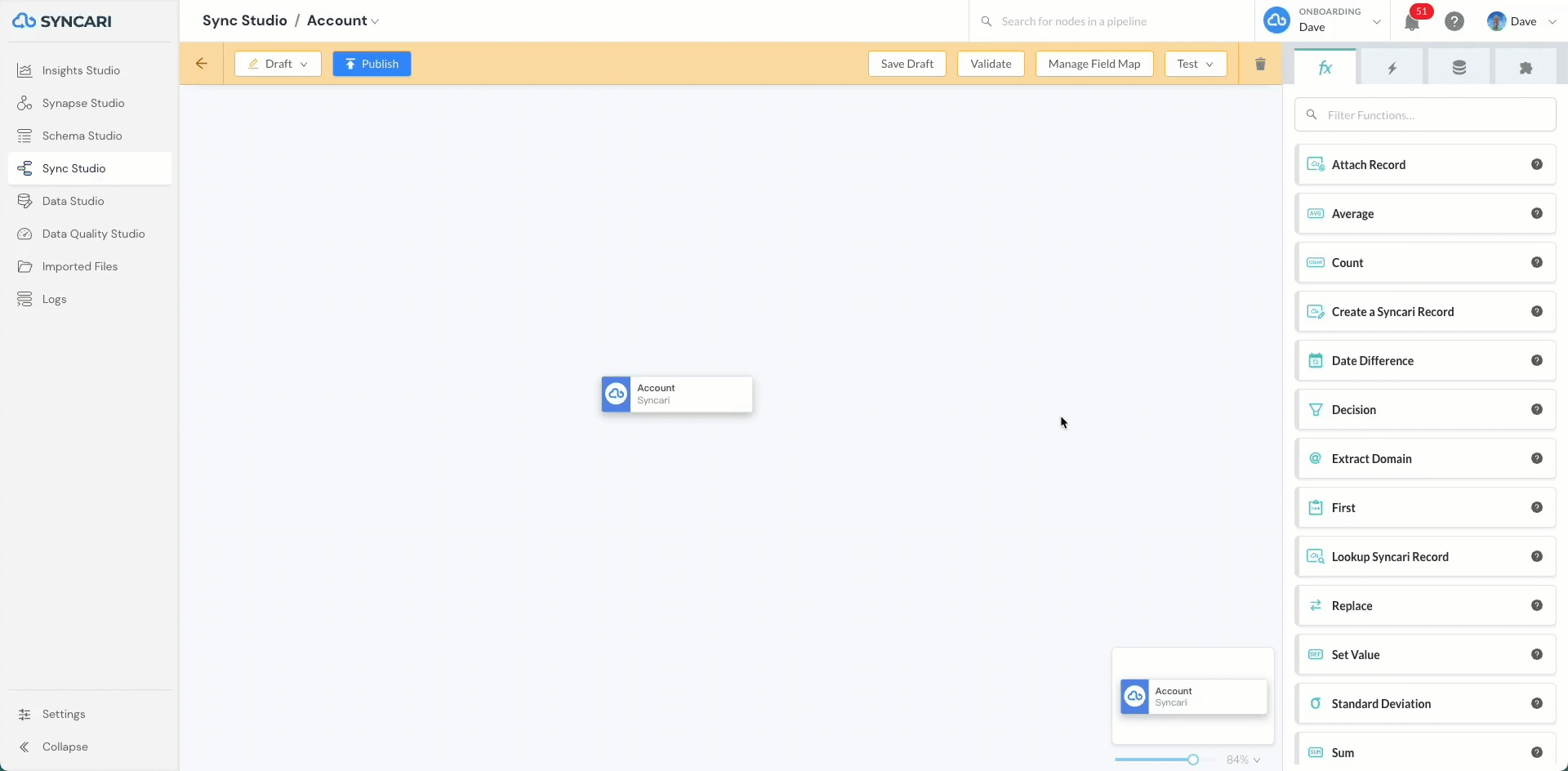Select the First function
Viewport: 1568px width, 771px height.
tap(1425, 508)
